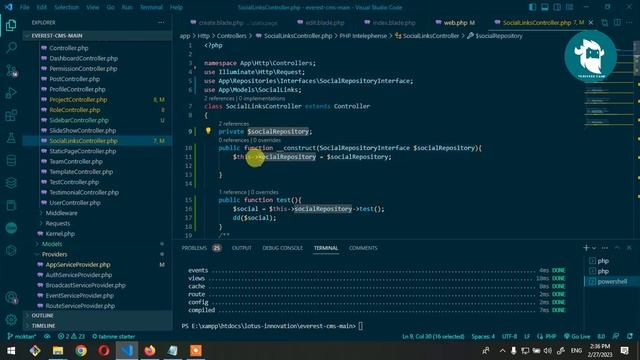Open the Selection menu
Viewport: 640px width, 360px height.
pyautogui.click(x=67, y=7)
